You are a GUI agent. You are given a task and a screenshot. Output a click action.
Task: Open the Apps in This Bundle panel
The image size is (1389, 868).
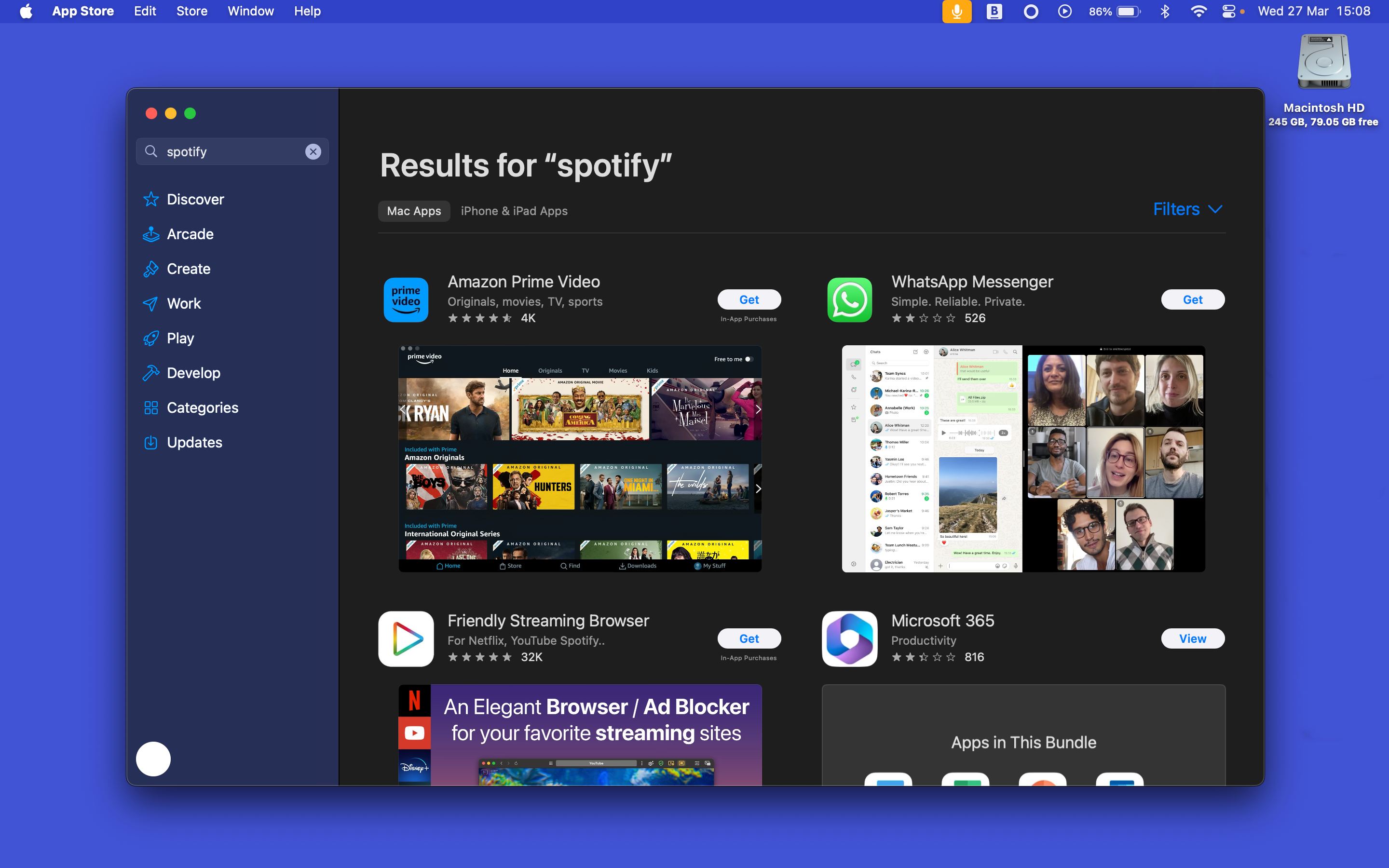point(1023,735)
